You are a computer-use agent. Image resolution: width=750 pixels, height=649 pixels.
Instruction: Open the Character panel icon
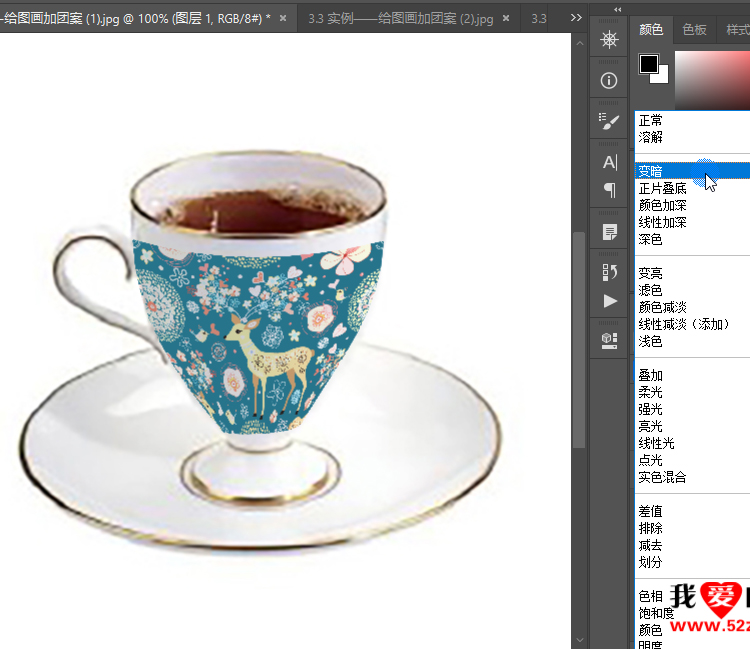pyautogui.click(x=609, y=163)
